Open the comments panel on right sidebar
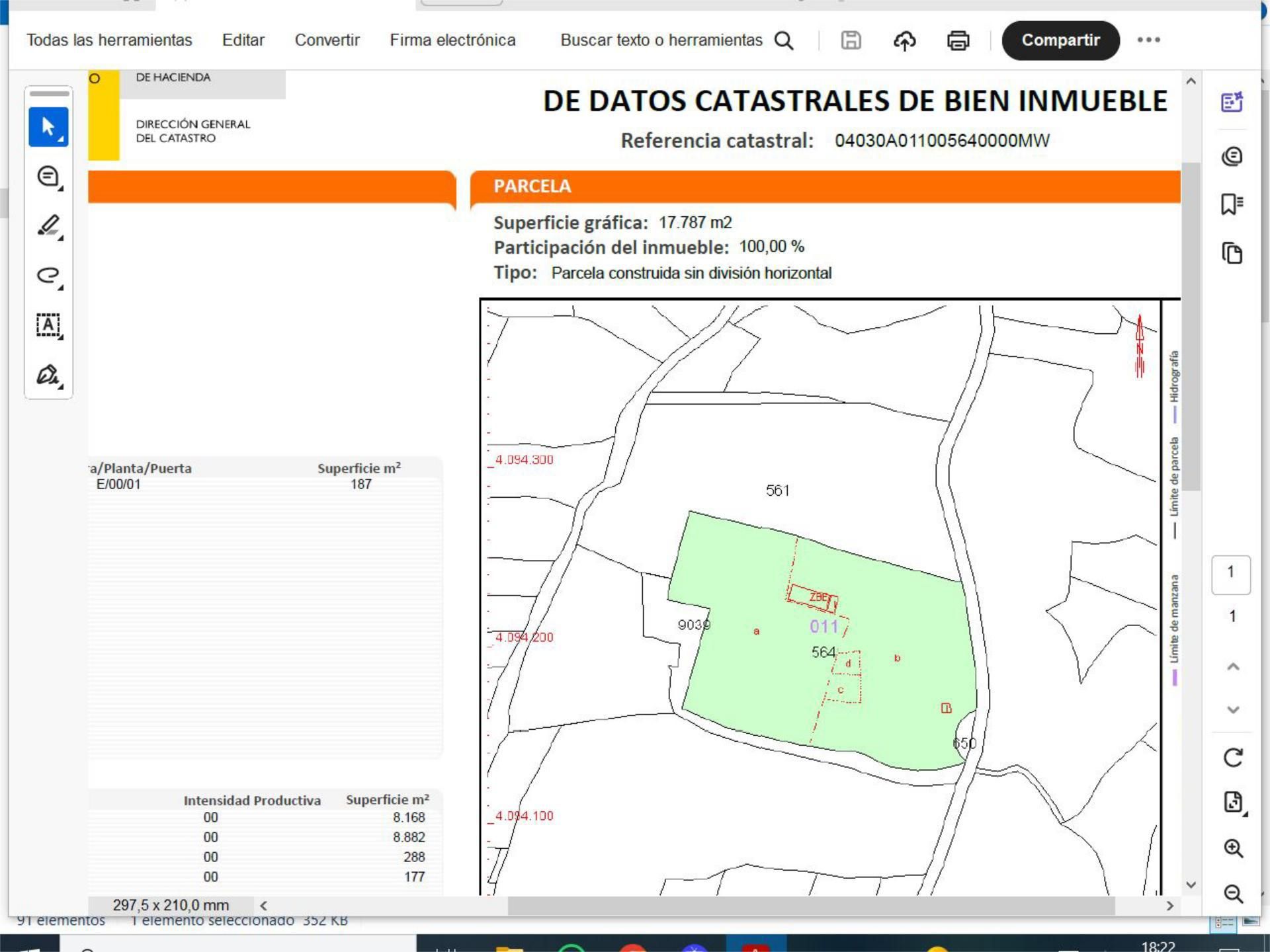Image resolution: width=1270 pixels, height=952 pixels. [1232, 156]
